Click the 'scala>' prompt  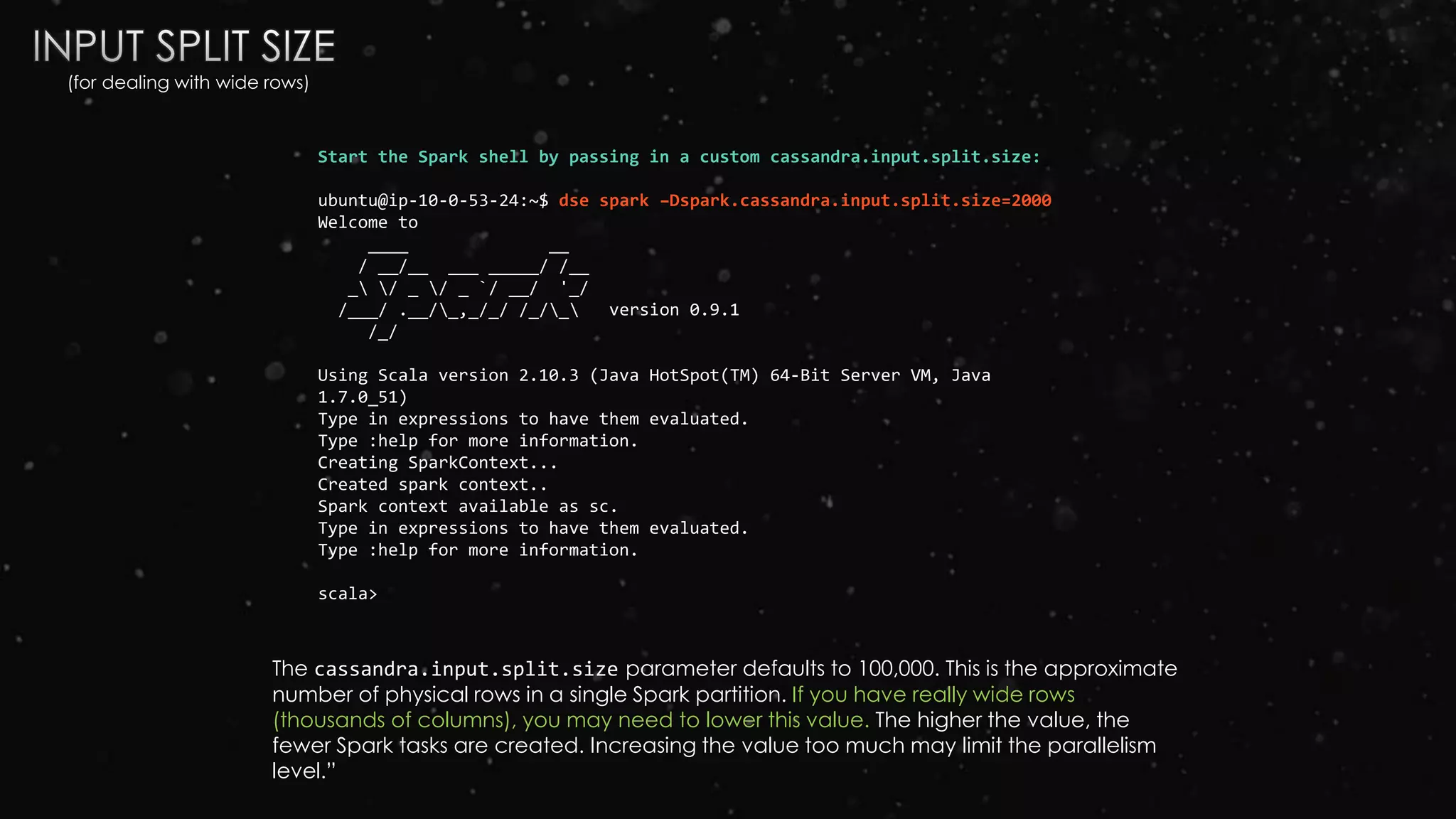tap(347, 594)
